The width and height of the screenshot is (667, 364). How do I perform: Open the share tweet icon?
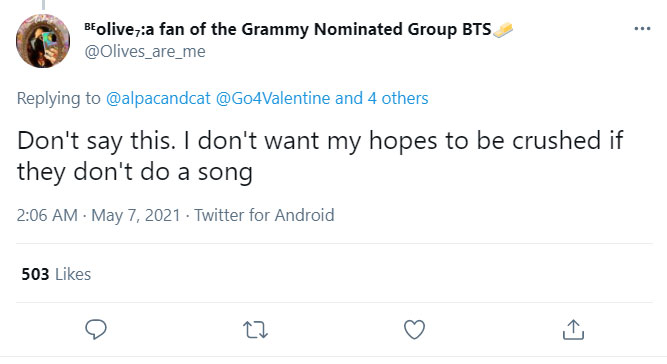[573, 330]
